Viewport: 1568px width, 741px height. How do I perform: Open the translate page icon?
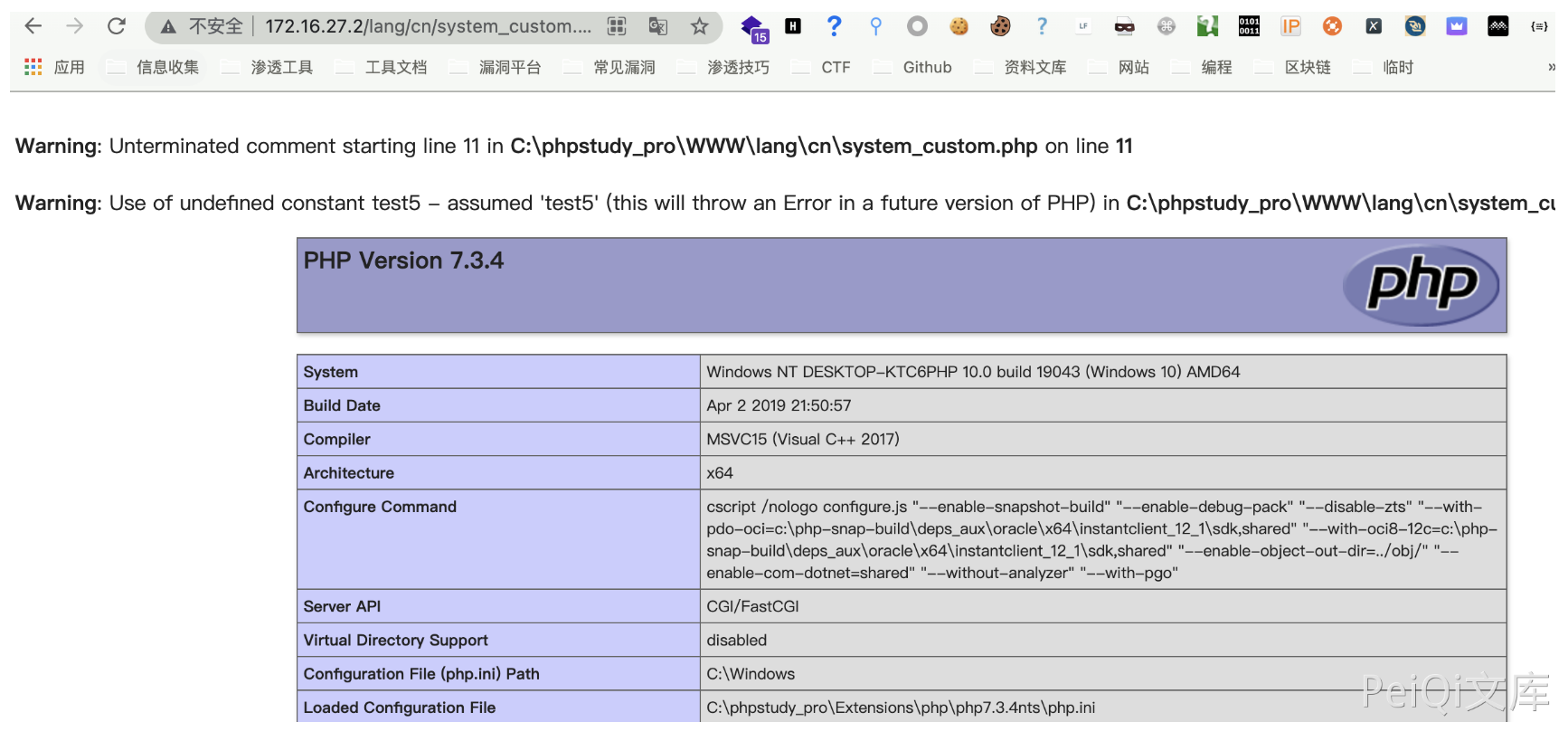[x=657, y=26]
